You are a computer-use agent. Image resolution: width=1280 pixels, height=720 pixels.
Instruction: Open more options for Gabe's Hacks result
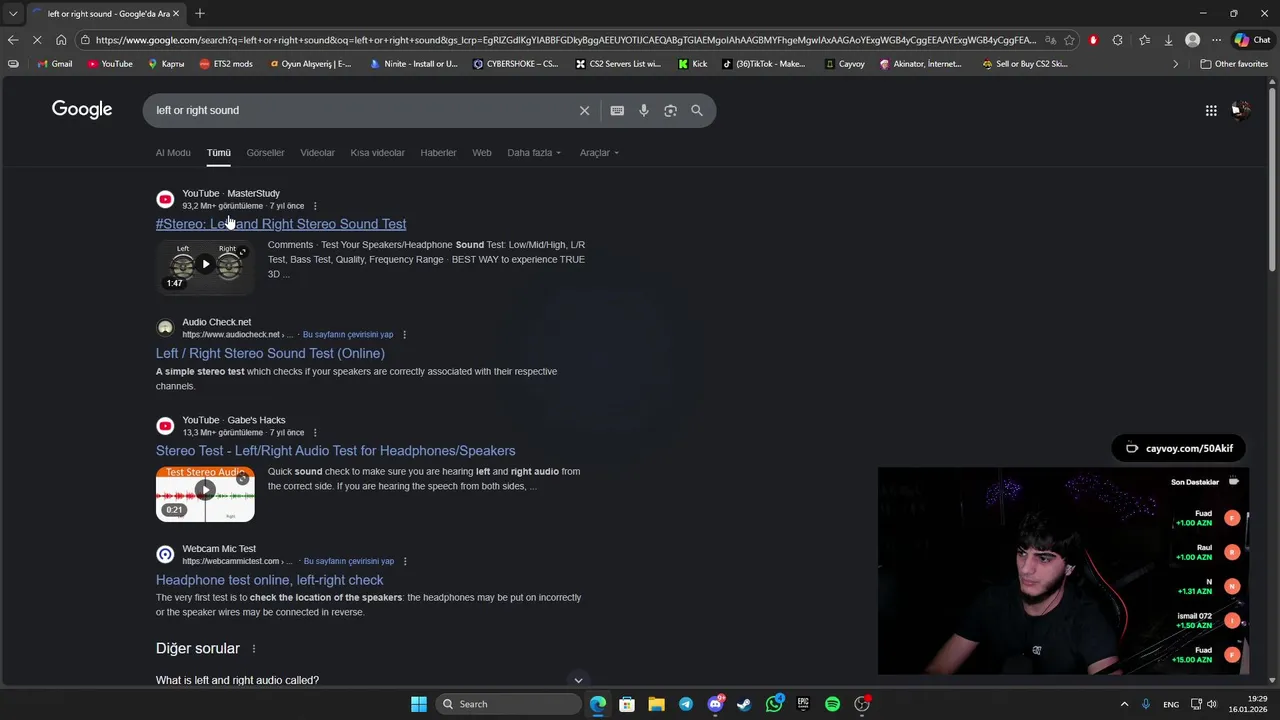315,433
